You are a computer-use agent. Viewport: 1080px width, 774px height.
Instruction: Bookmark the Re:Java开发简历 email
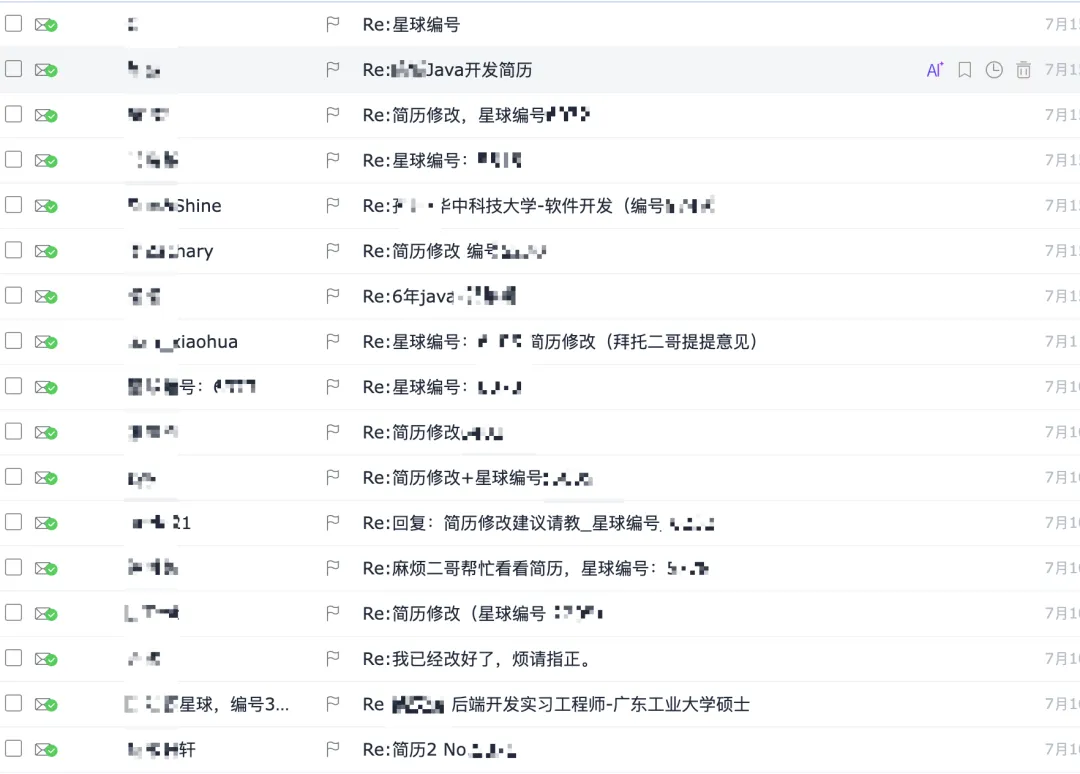coord(964,70)
